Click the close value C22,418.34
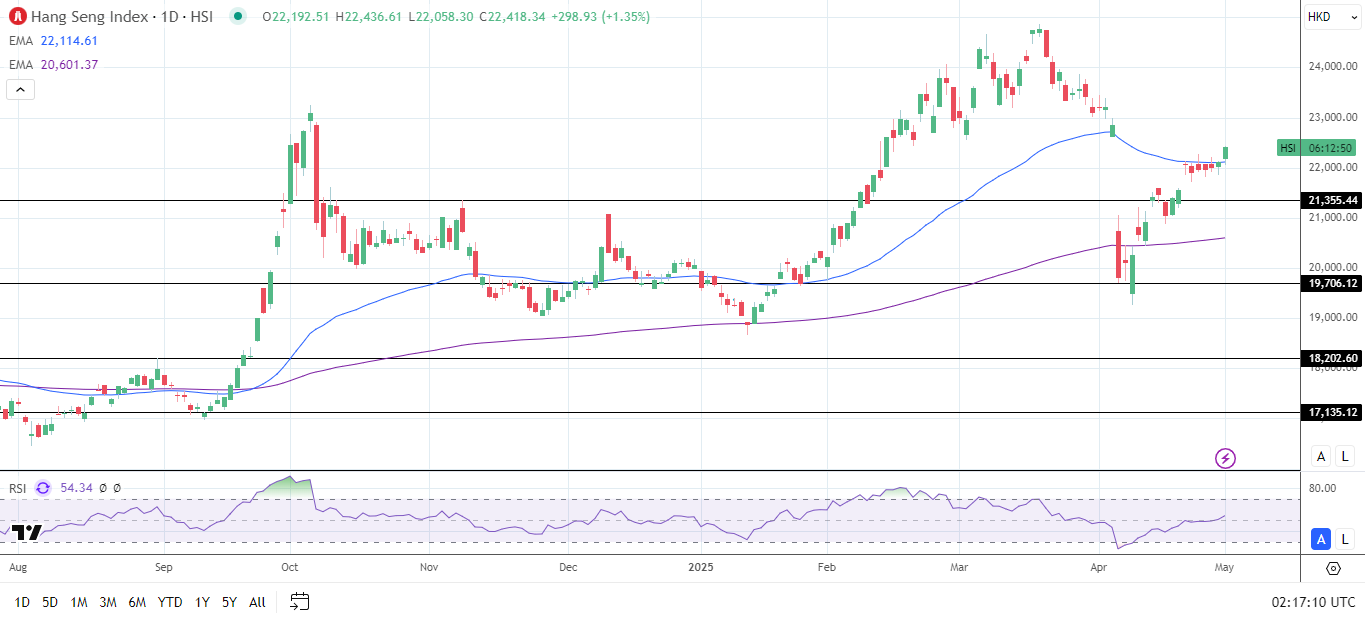The image size is (1365, 620). click(513, 17)
